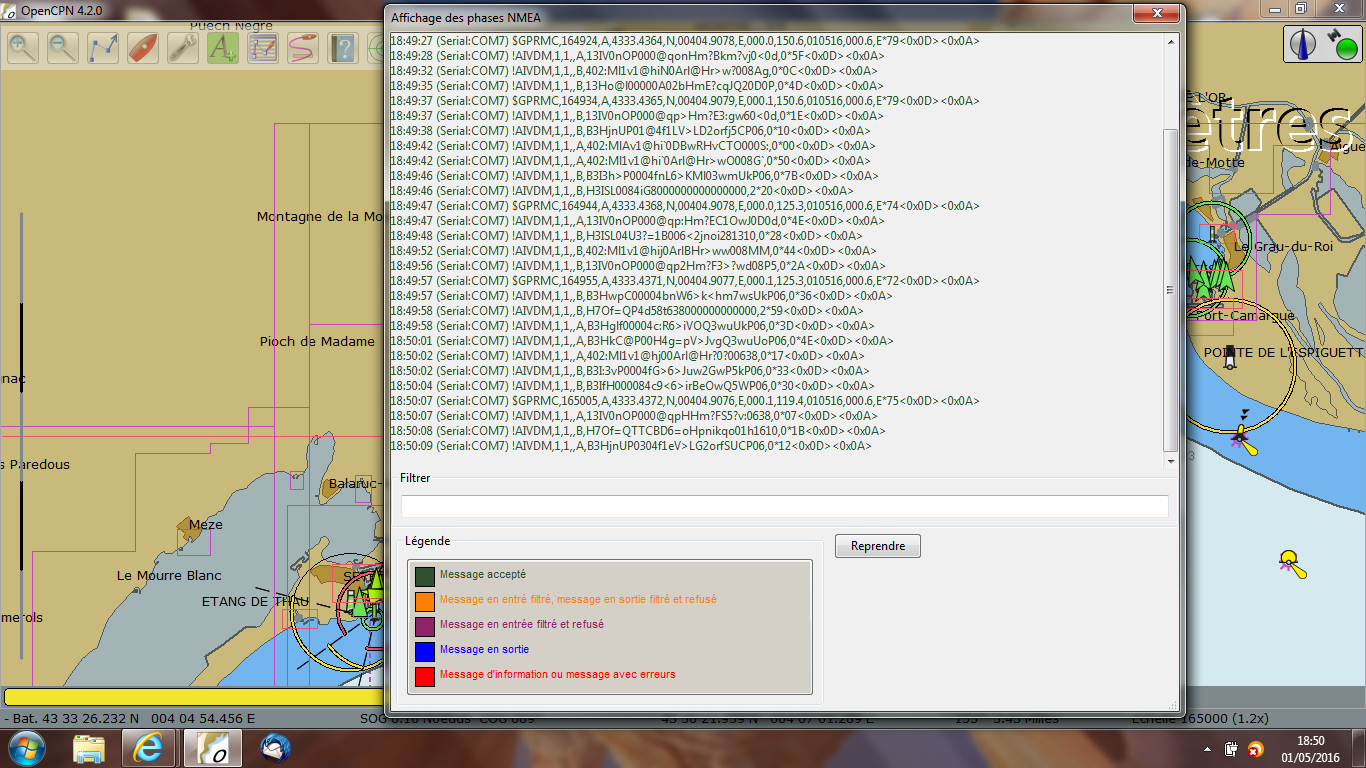Click the zoom out magnifier tool
The height and width of the screenshot is (768, 1366).
(x=63, y=47)
